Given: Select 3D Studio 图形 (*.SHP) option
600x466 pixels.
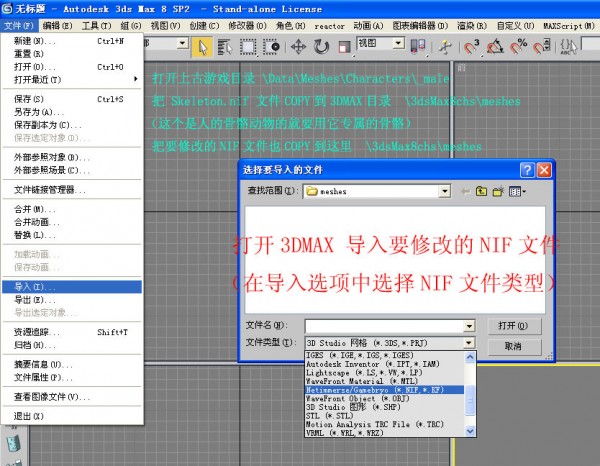Looking at the screenshot, I should coord(384,407).
